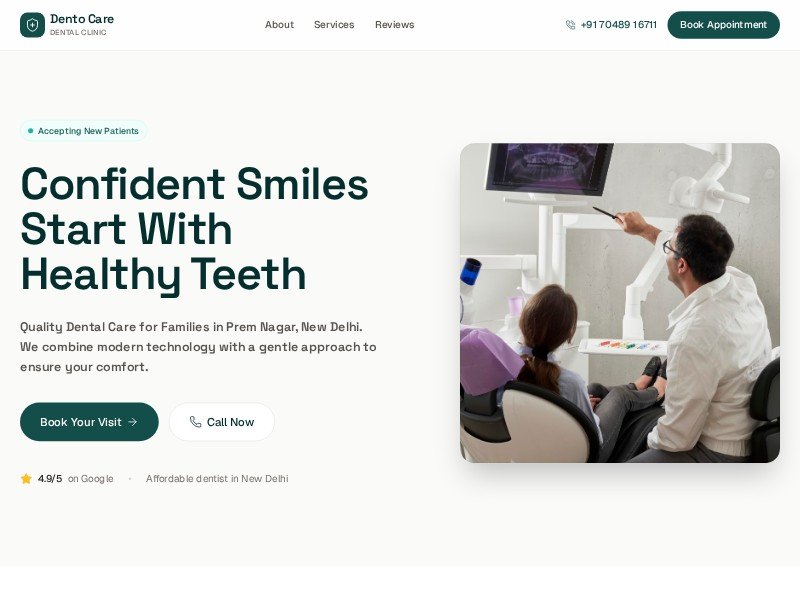800x600 pixels.
Task: Click the DENTAL CLINIC subtitle under the logo
Action: point(78,33)
